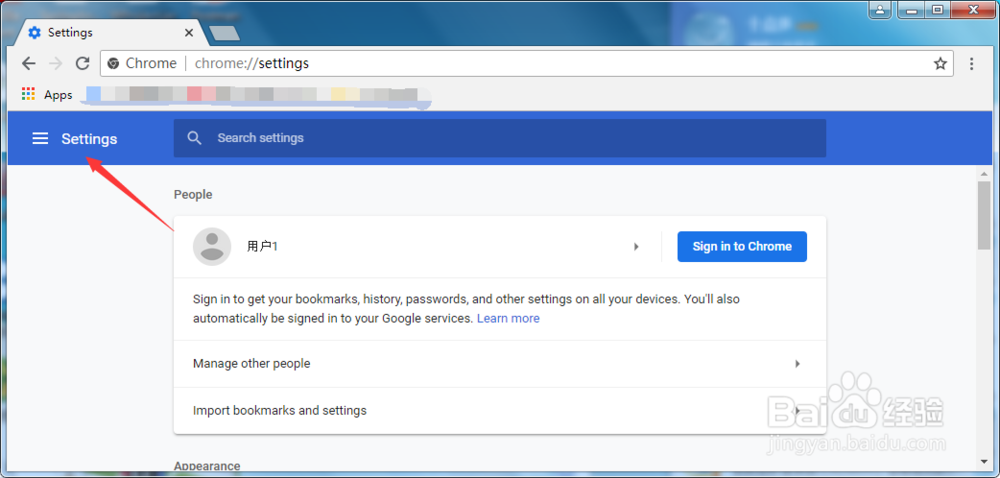Expand the 用户1 profile arrow
This screenshot has height=478, width=1000.
pyautogui.click(x=636, y=247)
